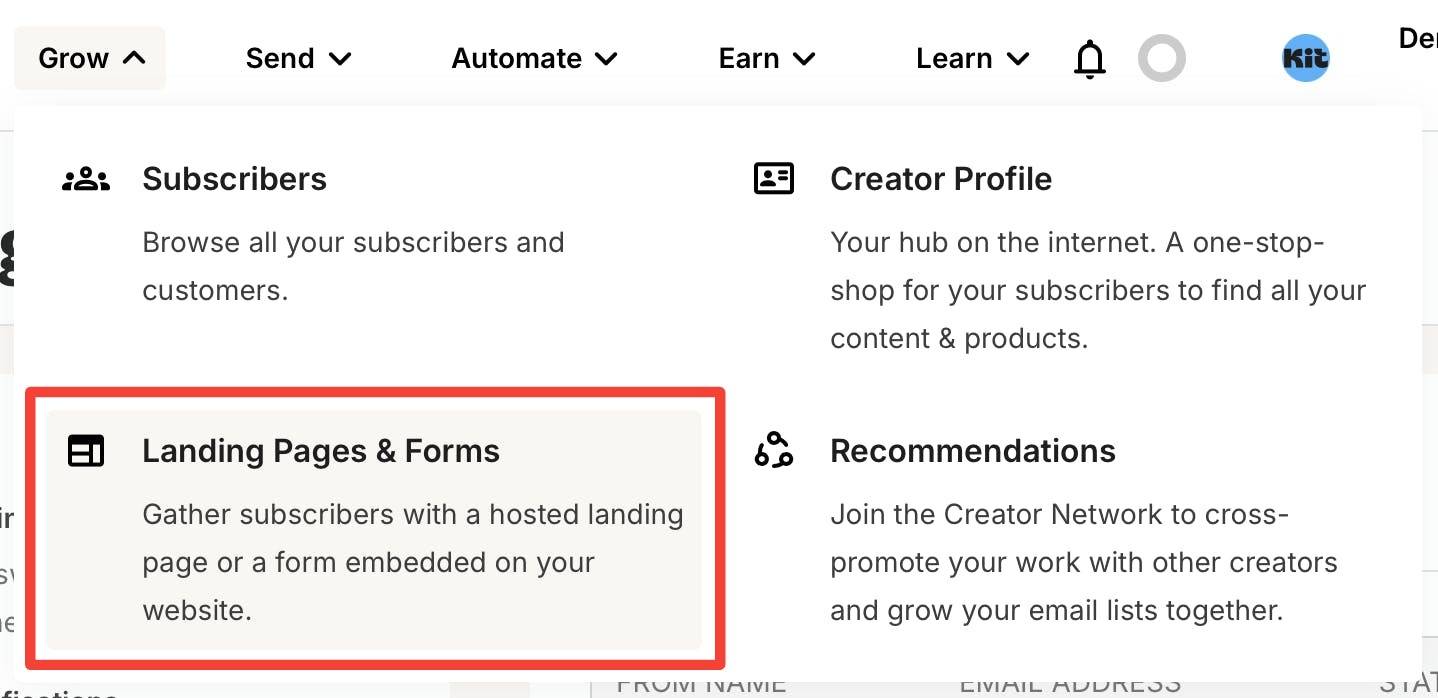Screen dimensions: 1438x698
Task: Expand the Automate dropdown
Action: click(534, 59)
